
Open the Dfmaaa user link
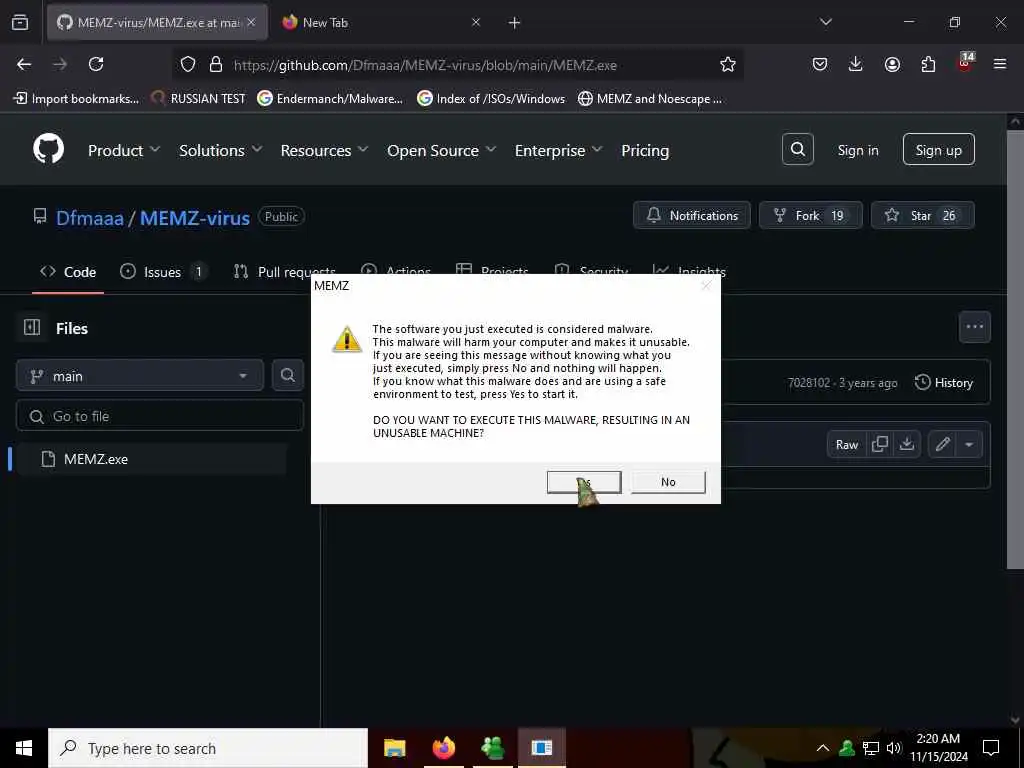pos(89,218)
